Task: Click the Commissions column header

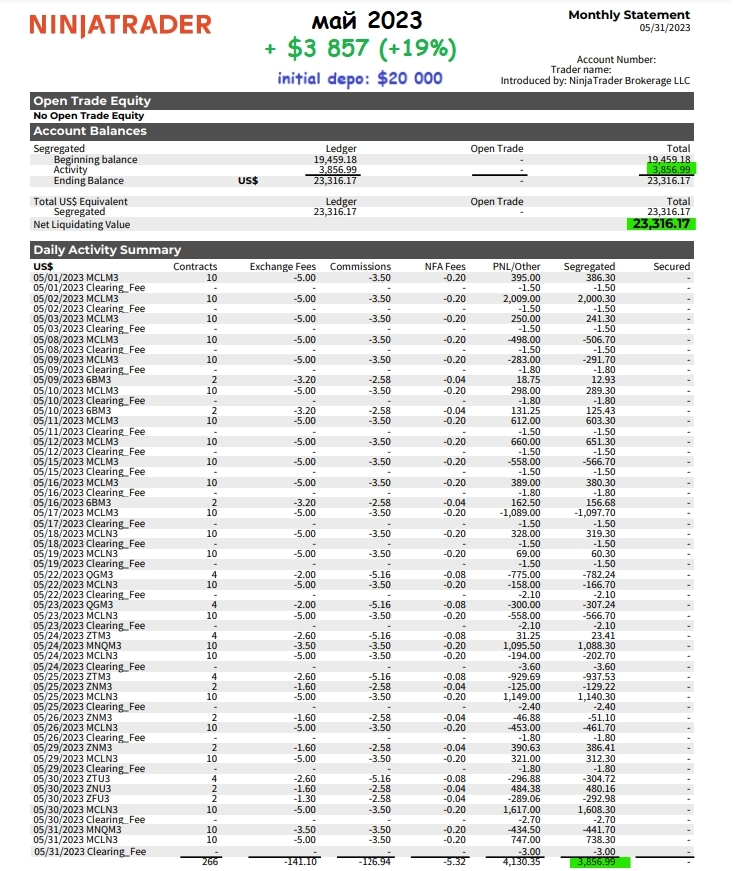Action: [x=360, y=267]
